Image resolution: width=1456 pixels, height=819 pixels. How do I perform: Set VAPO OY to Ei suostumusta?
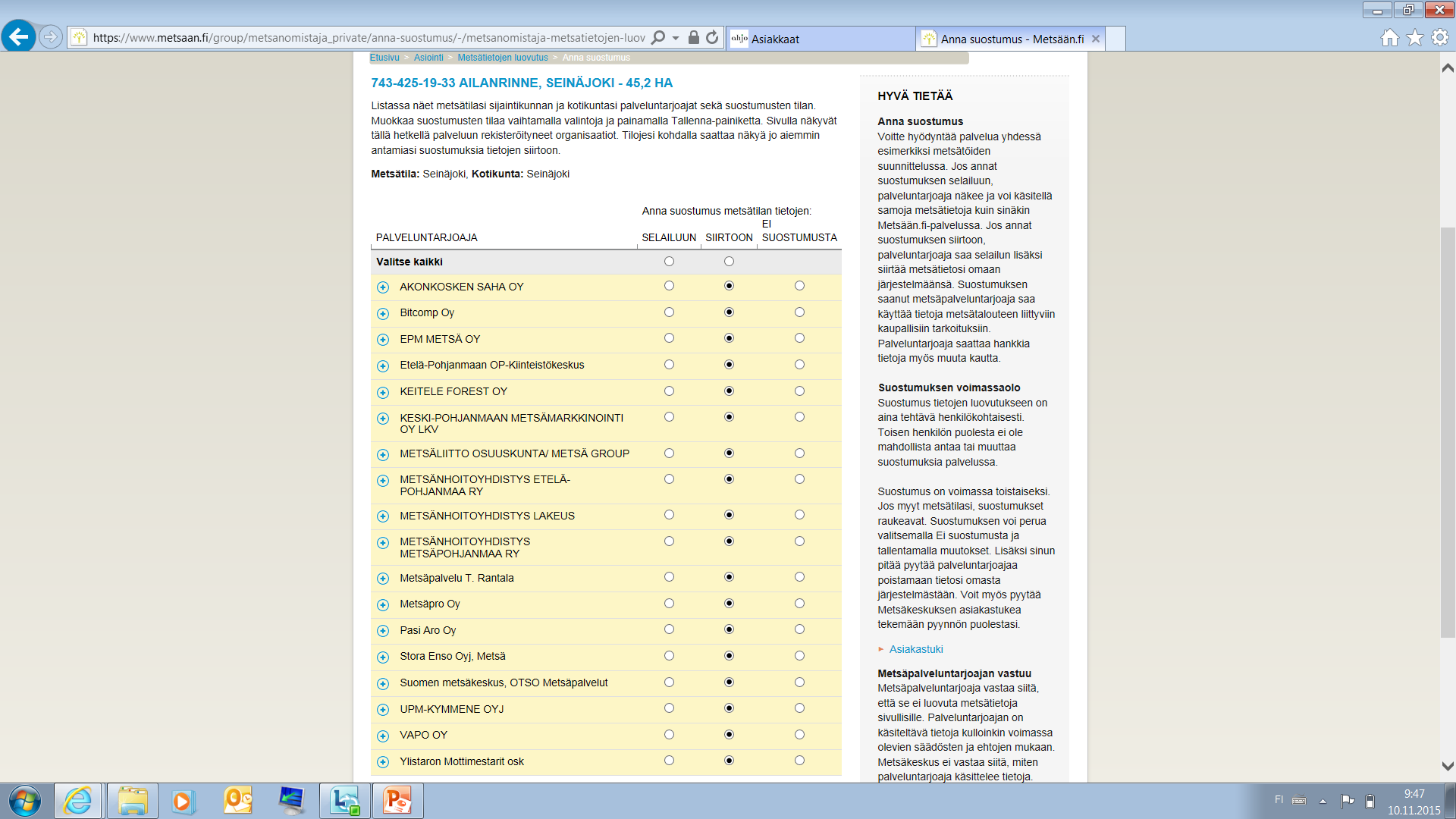click(x=799, y=735)
